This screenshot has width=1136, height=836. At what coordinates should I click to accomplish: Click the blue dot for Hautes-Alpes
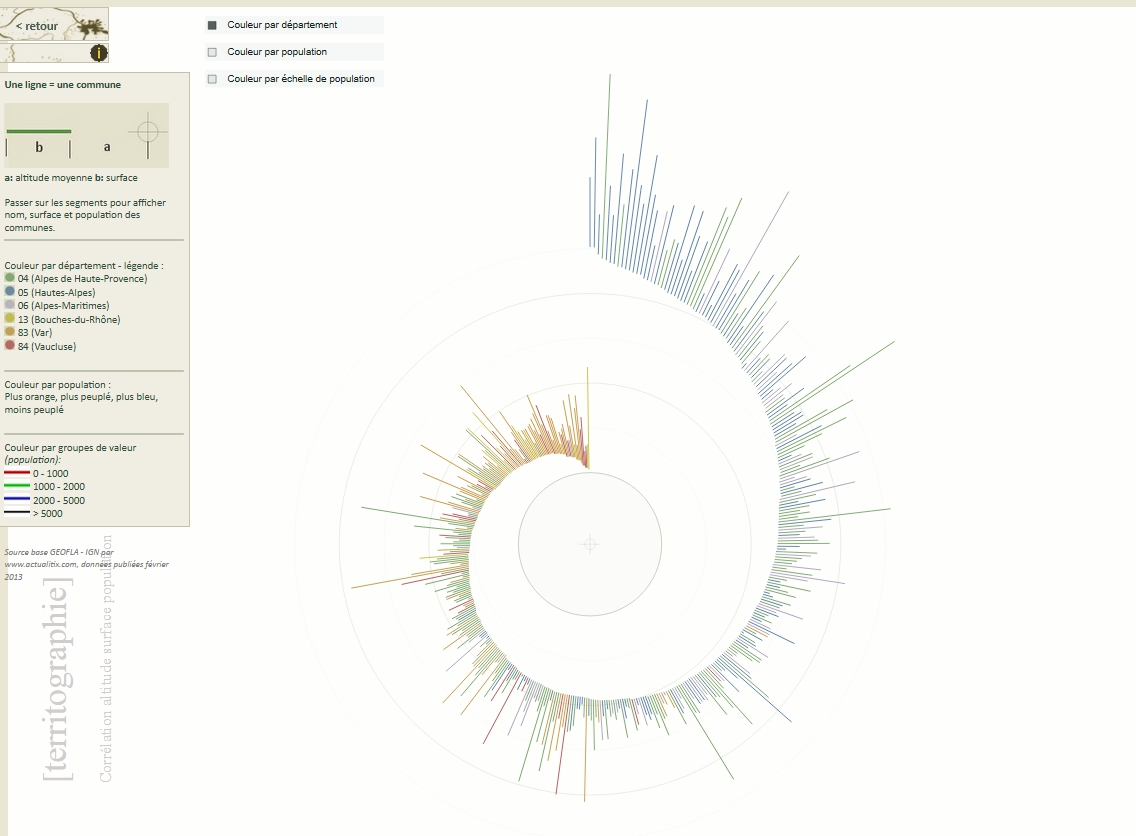tap(9, 291)
